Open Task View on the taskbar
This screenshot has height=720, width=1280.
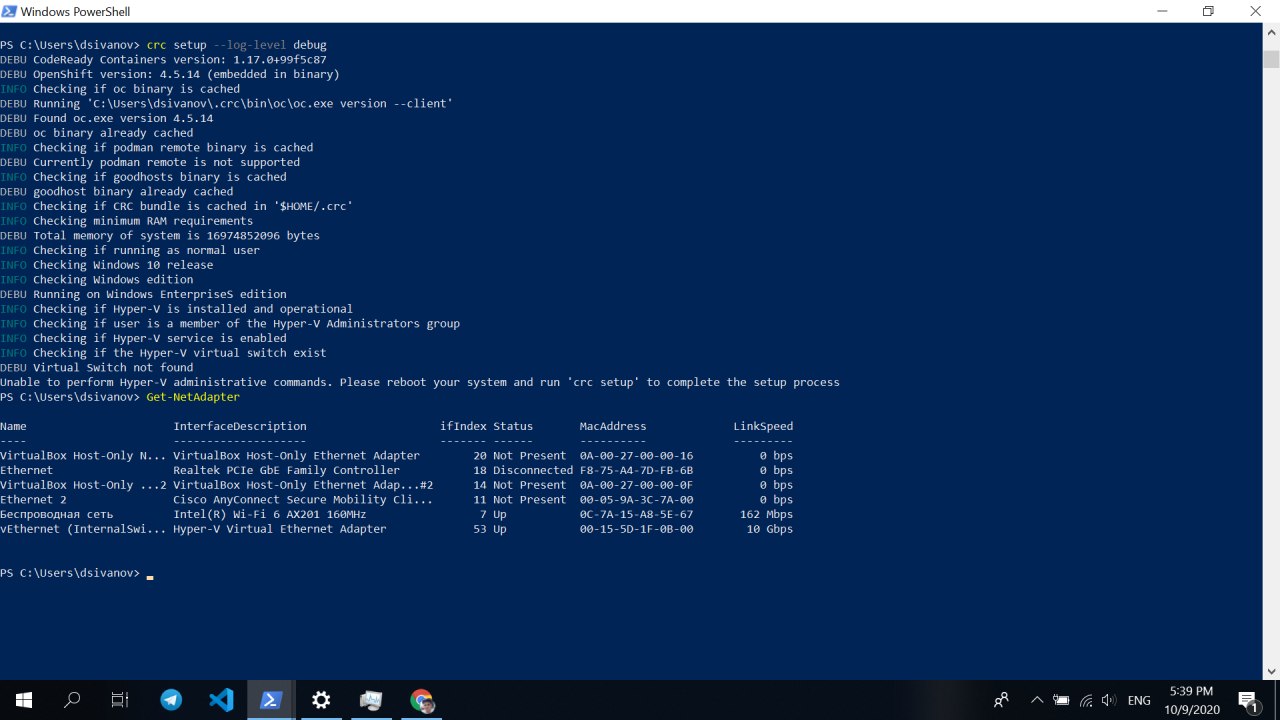tap(120, 700)
